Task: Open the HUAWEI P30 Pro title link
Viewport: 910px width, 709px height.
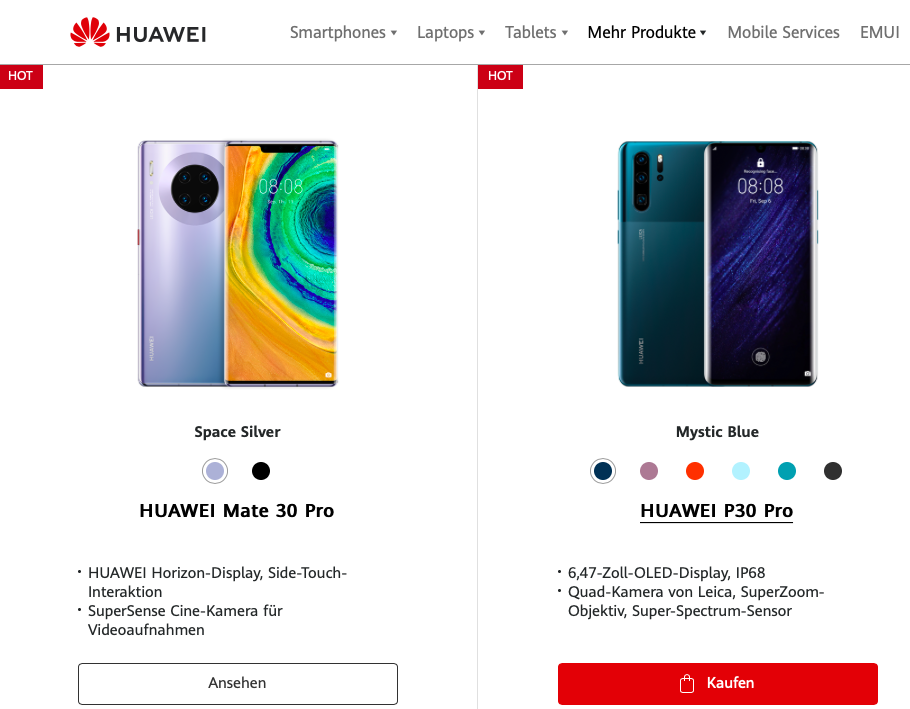Action: click(x=716, y=511)
